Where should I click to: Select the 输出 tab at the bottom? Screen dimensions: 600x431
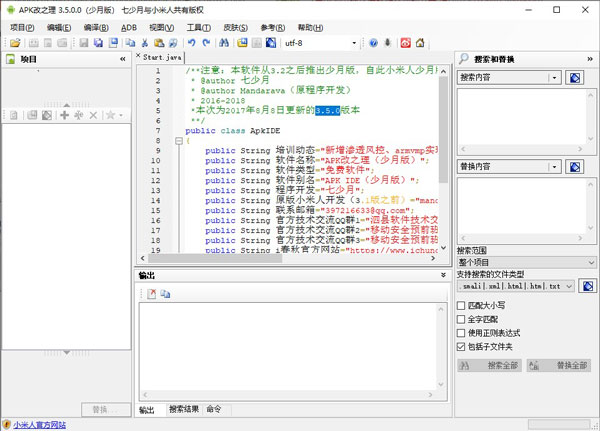tap(147, 410)
